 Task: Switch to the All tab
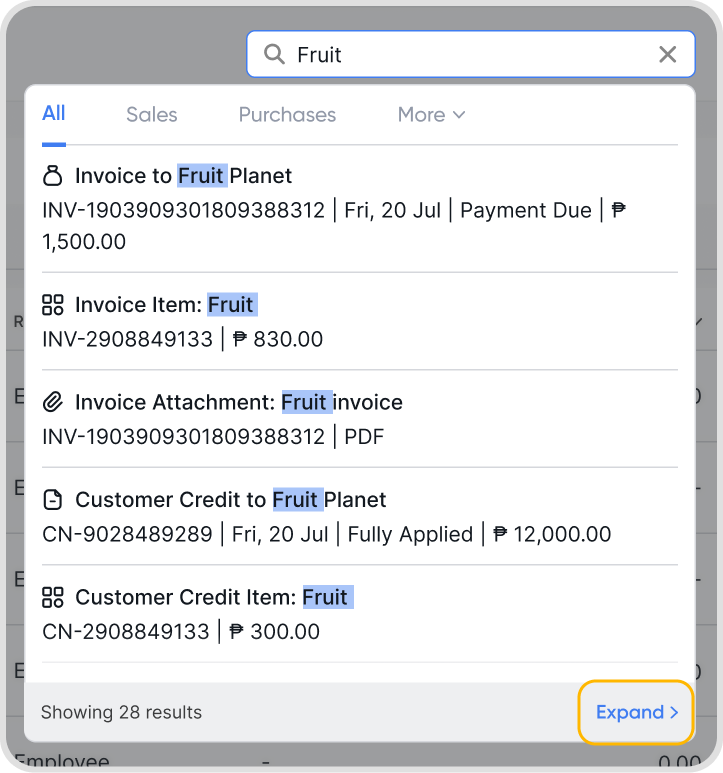[54, 114]
